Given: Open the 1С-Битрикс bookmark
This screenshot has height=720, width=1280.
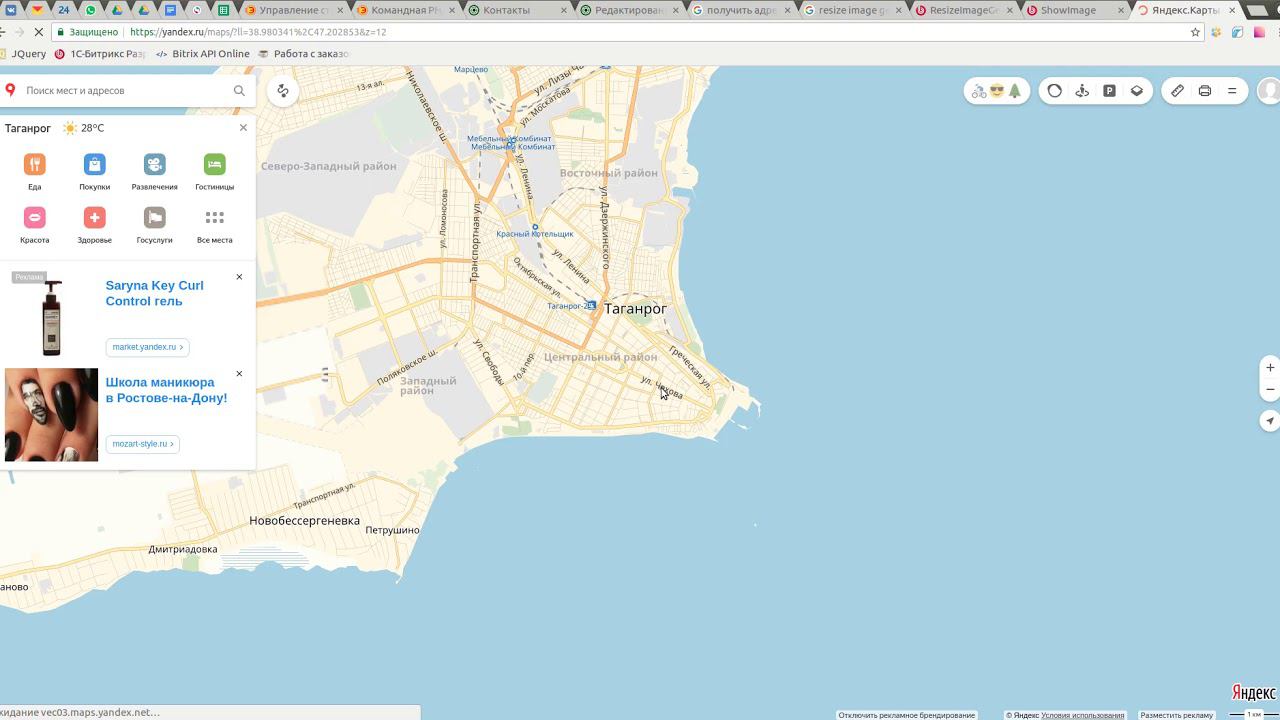Looking at the screenshot, I should [100, 54].
